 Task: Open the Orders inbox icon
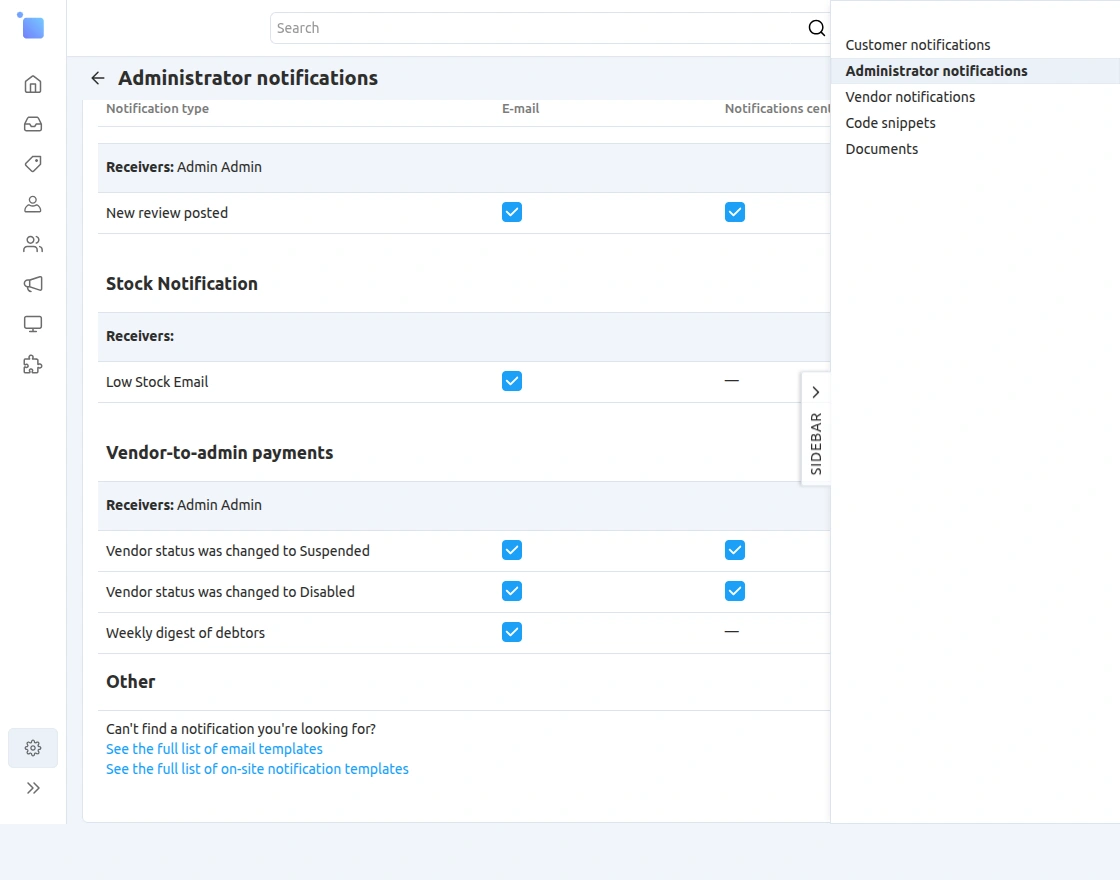pos(33,124)
